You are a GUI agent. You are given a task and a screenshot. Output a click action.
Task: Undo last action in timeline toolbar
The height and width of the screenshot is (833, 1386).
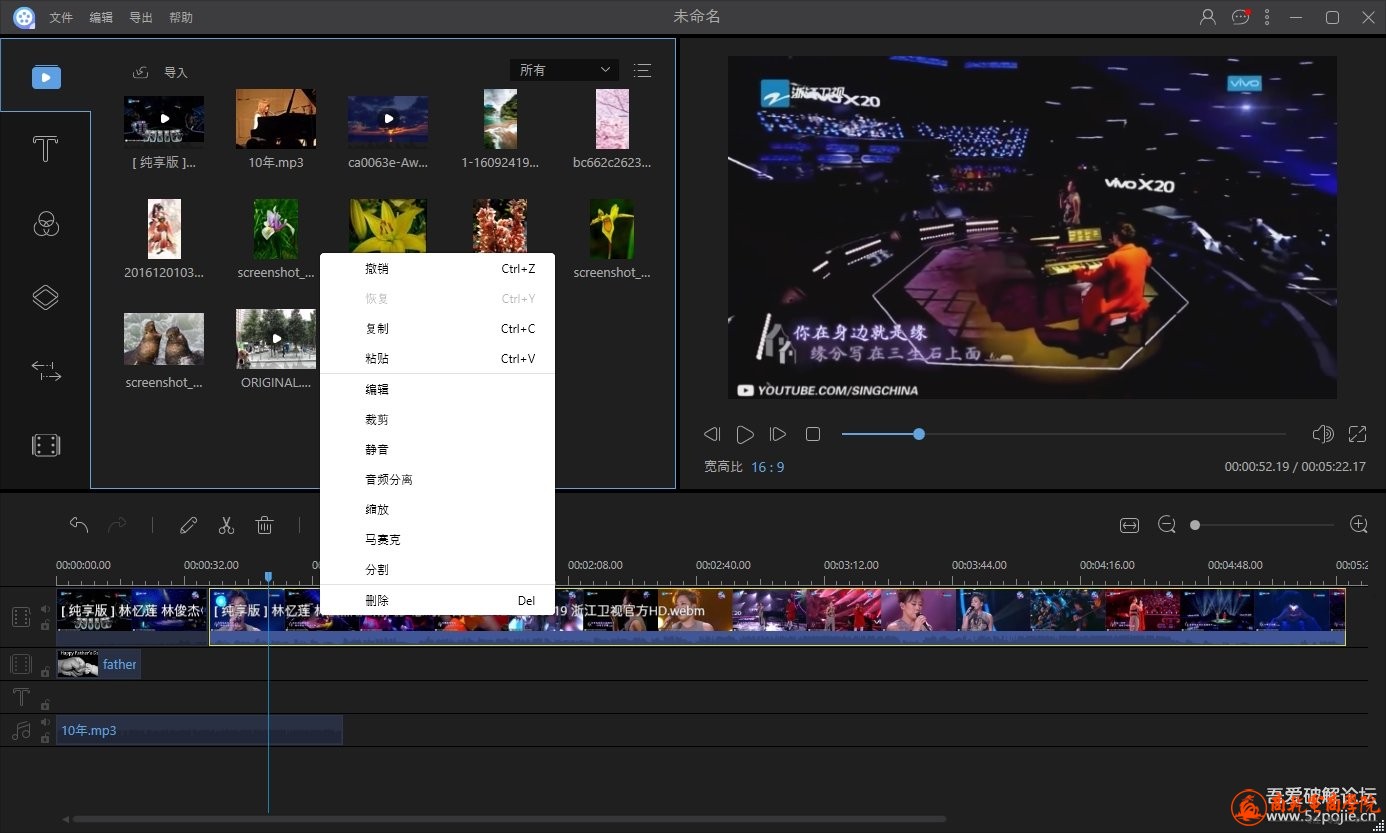[x=79, y=524]
